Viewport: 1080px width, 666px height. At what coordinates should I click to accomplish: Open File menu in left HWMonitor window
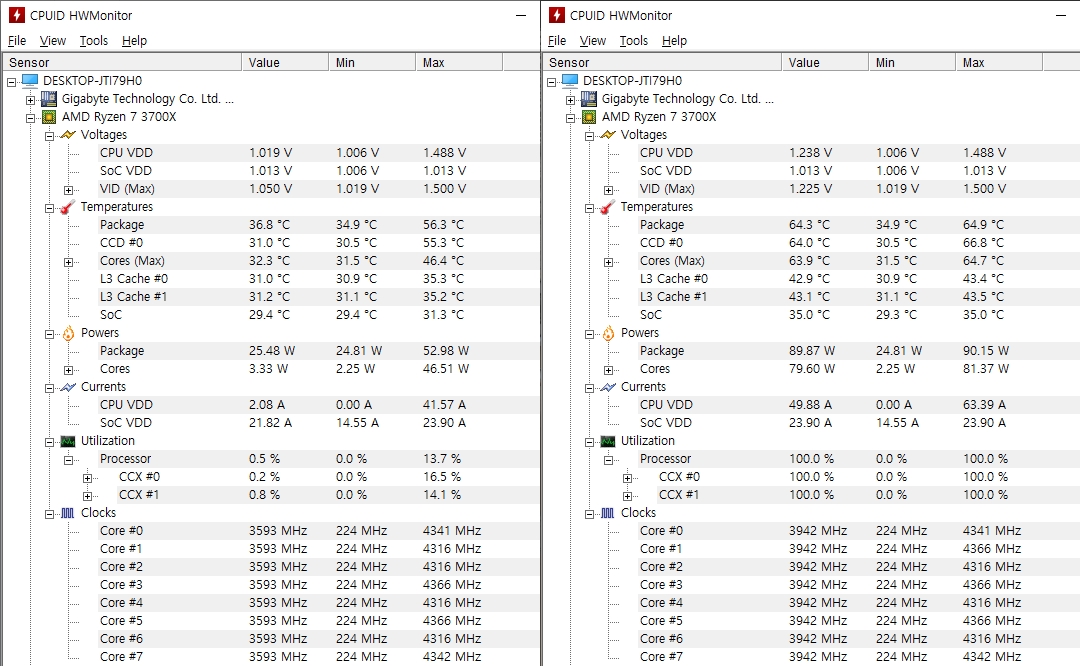[x=17, y=41]
